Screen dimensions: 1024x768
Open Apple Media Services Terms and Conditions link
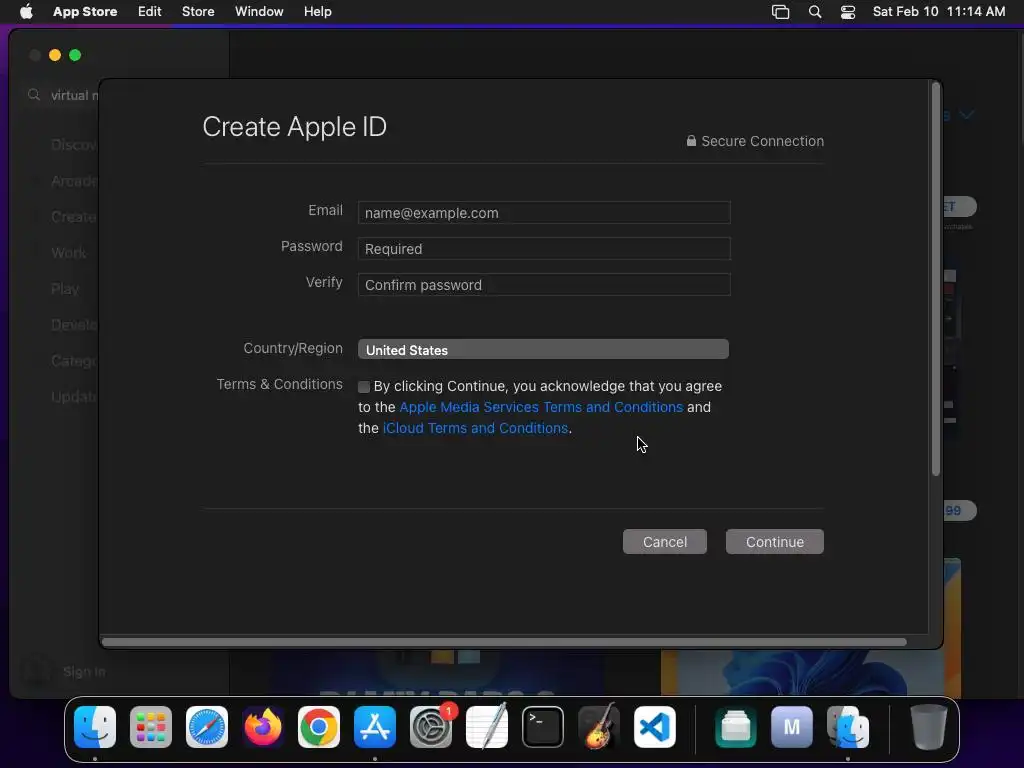(541, 407)
